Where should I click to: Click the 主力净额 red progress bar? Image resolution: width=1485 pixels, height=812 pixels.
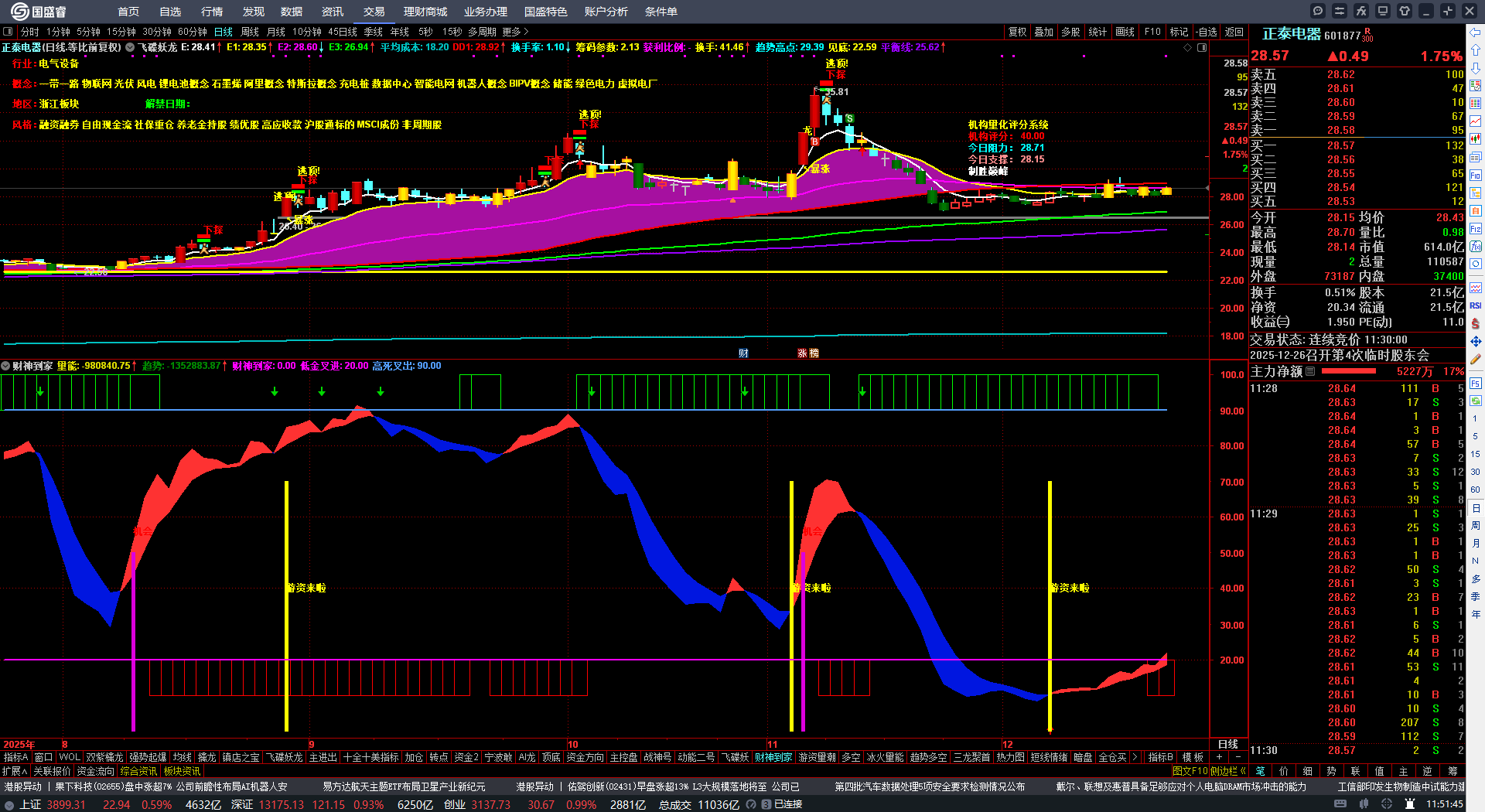(x=1350, y=371)
